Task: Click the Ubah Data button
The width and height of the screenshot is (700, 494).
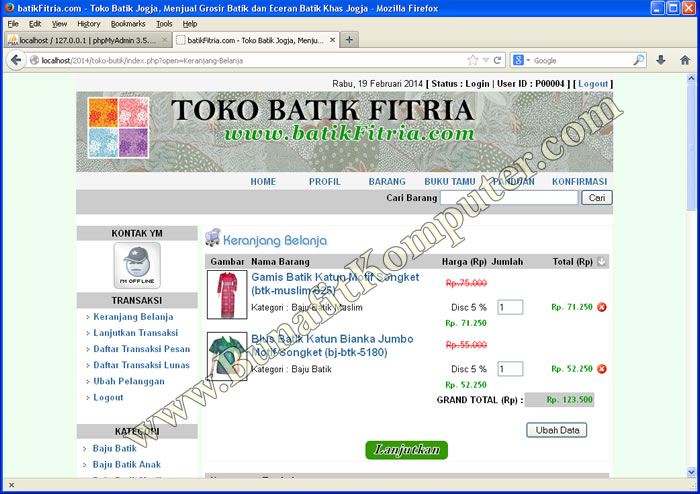Action: pos(557,430)
